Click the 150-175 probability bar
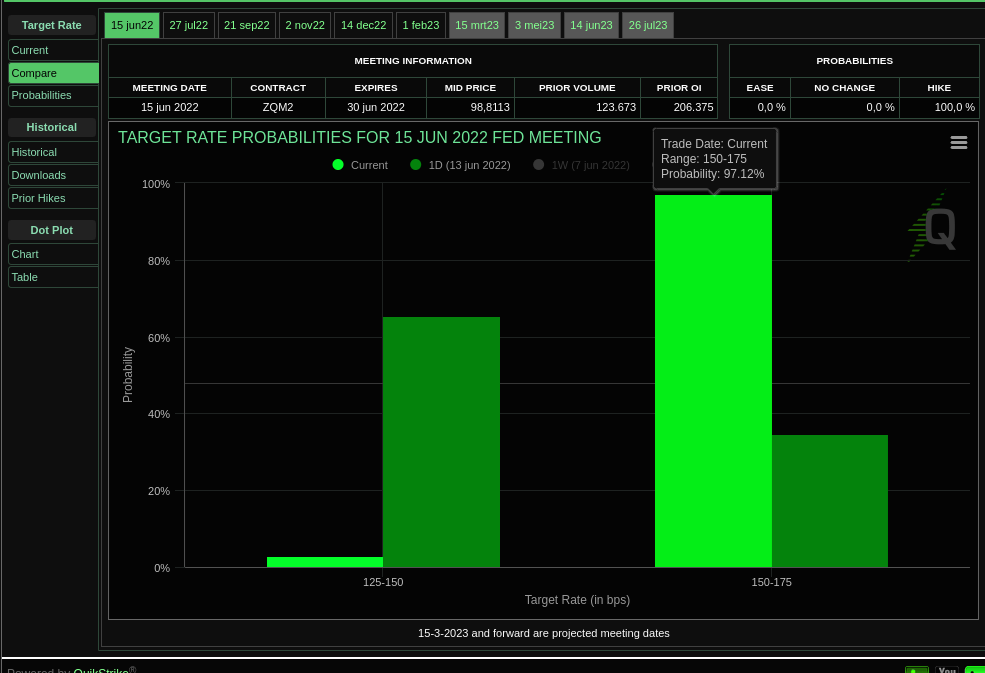The height and width of the screenshot is (673, 985). coord(713,380)
